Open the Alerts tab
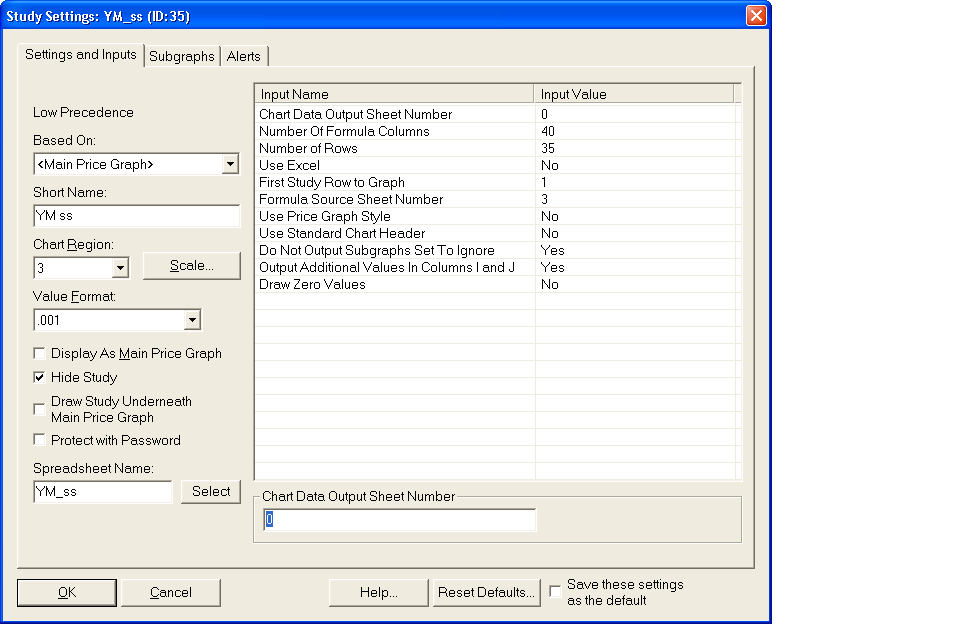This screenshot has width=960, height=624. coord(244,56)
